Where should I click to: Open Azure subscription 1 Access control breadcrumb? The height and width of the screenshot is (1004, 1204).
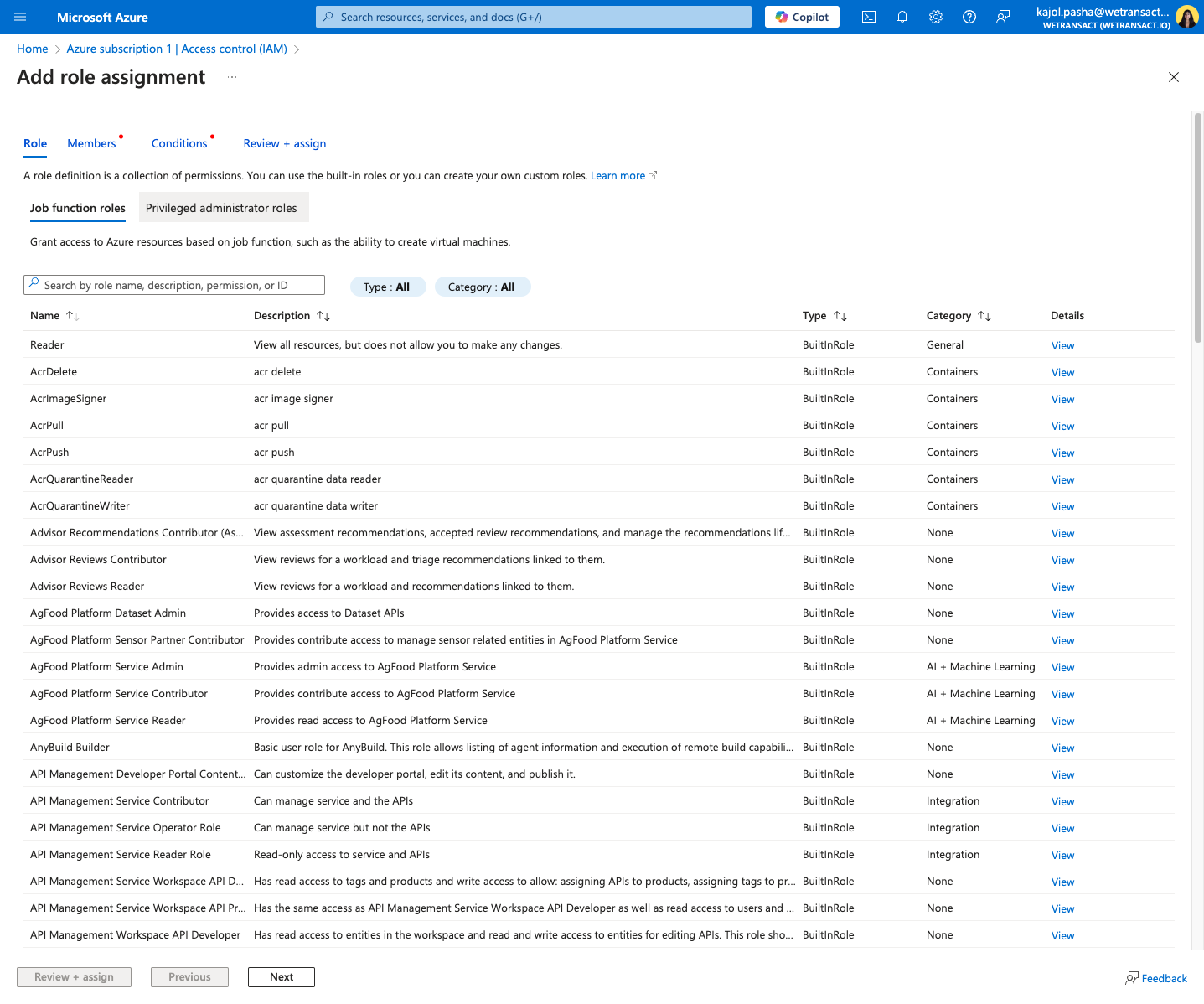point(177,49)
